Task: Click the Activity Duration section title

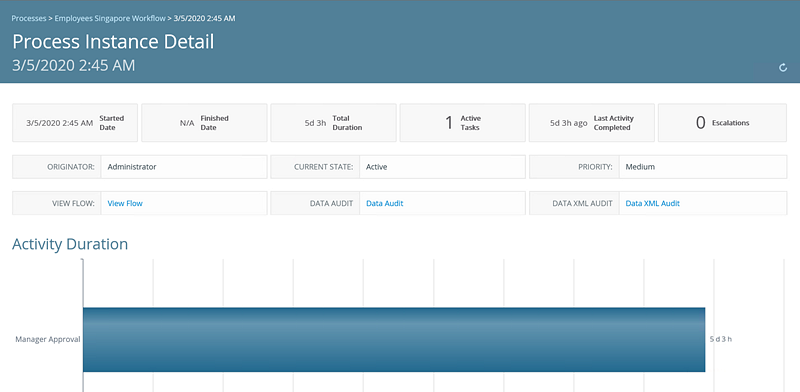Action: pyautogui.click(x=70, y=244)
